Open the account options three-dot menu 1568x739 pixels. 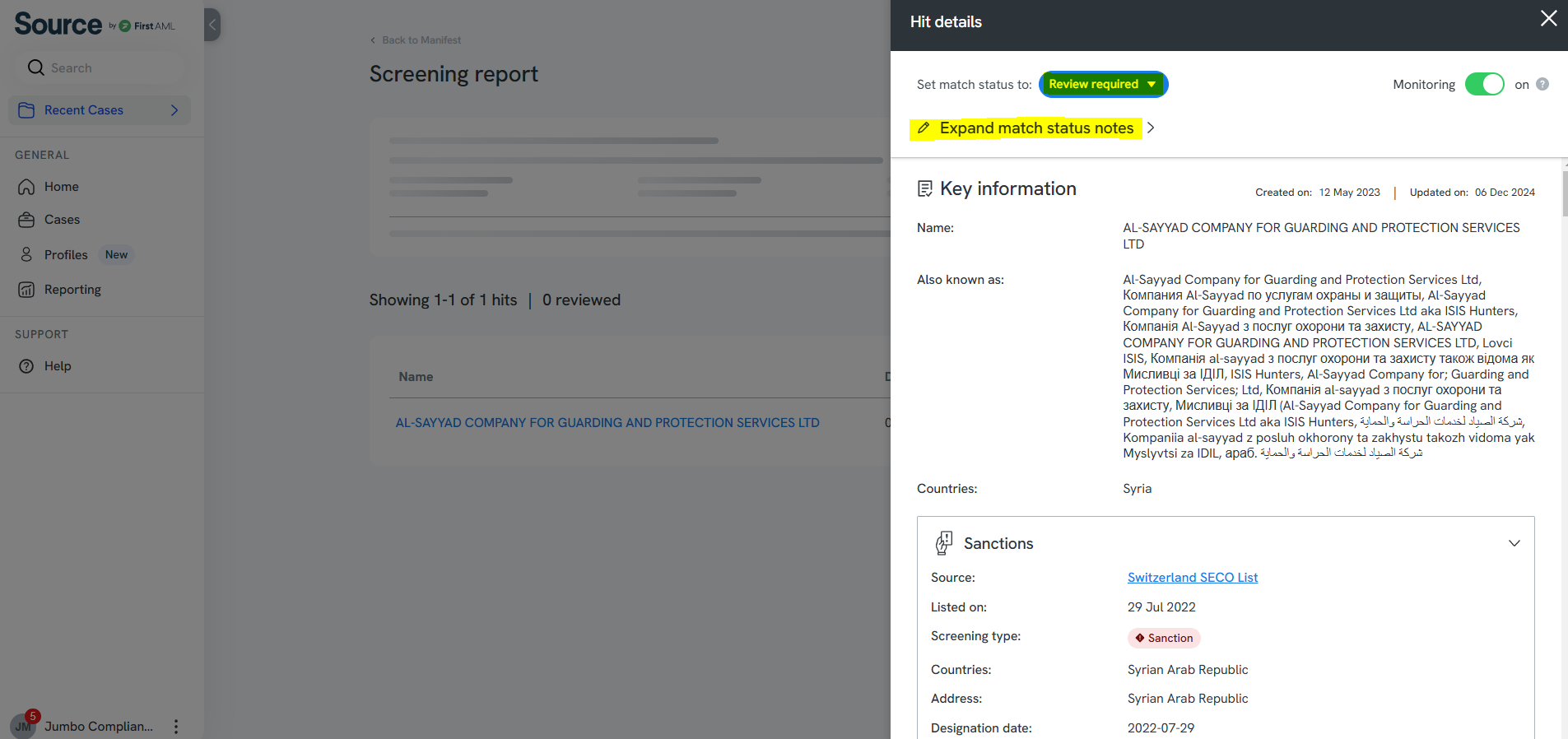pyautogui.click(x=175, y=727)
